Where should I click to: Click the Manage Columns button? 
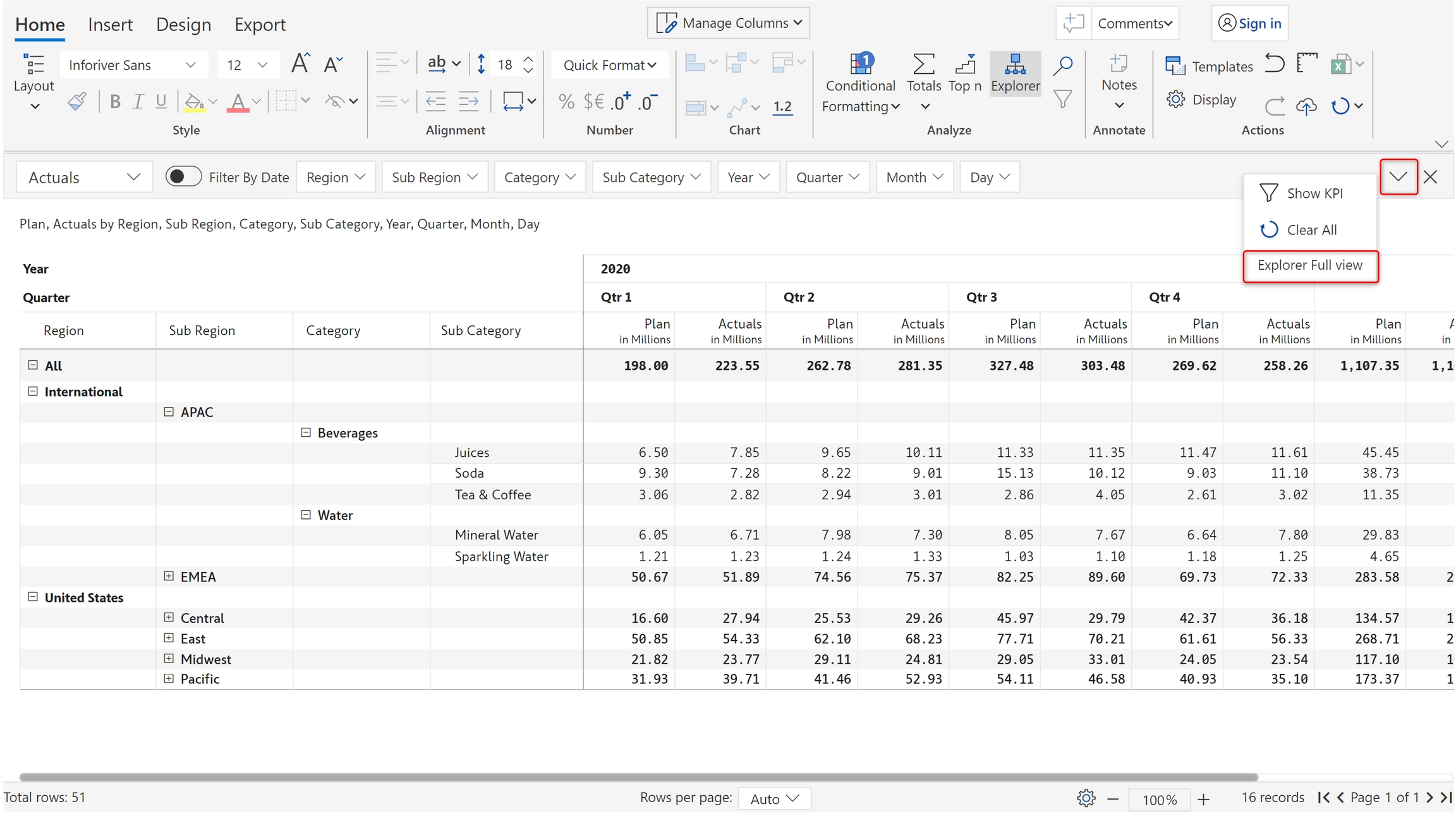tap(729, 23)
